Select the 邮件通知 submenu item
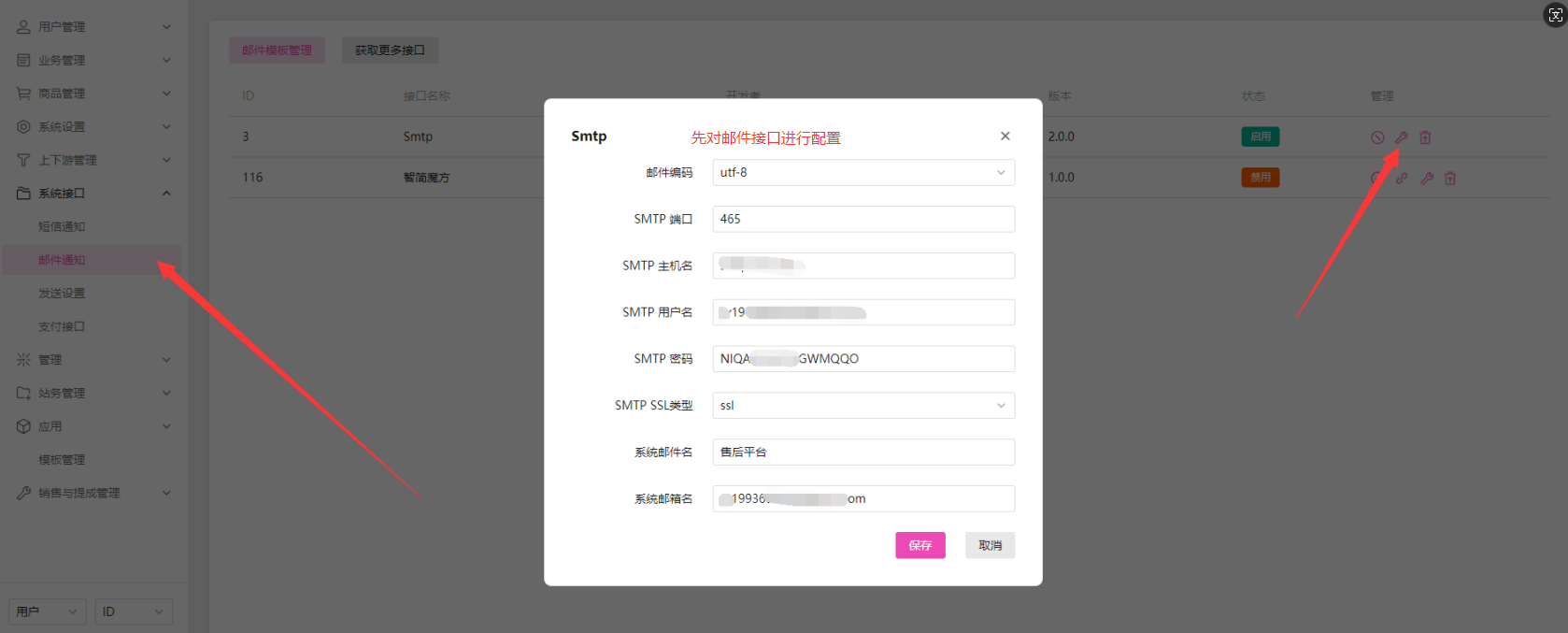The width and height of the screenshot is (1568, 633). (x=92, y=260)
